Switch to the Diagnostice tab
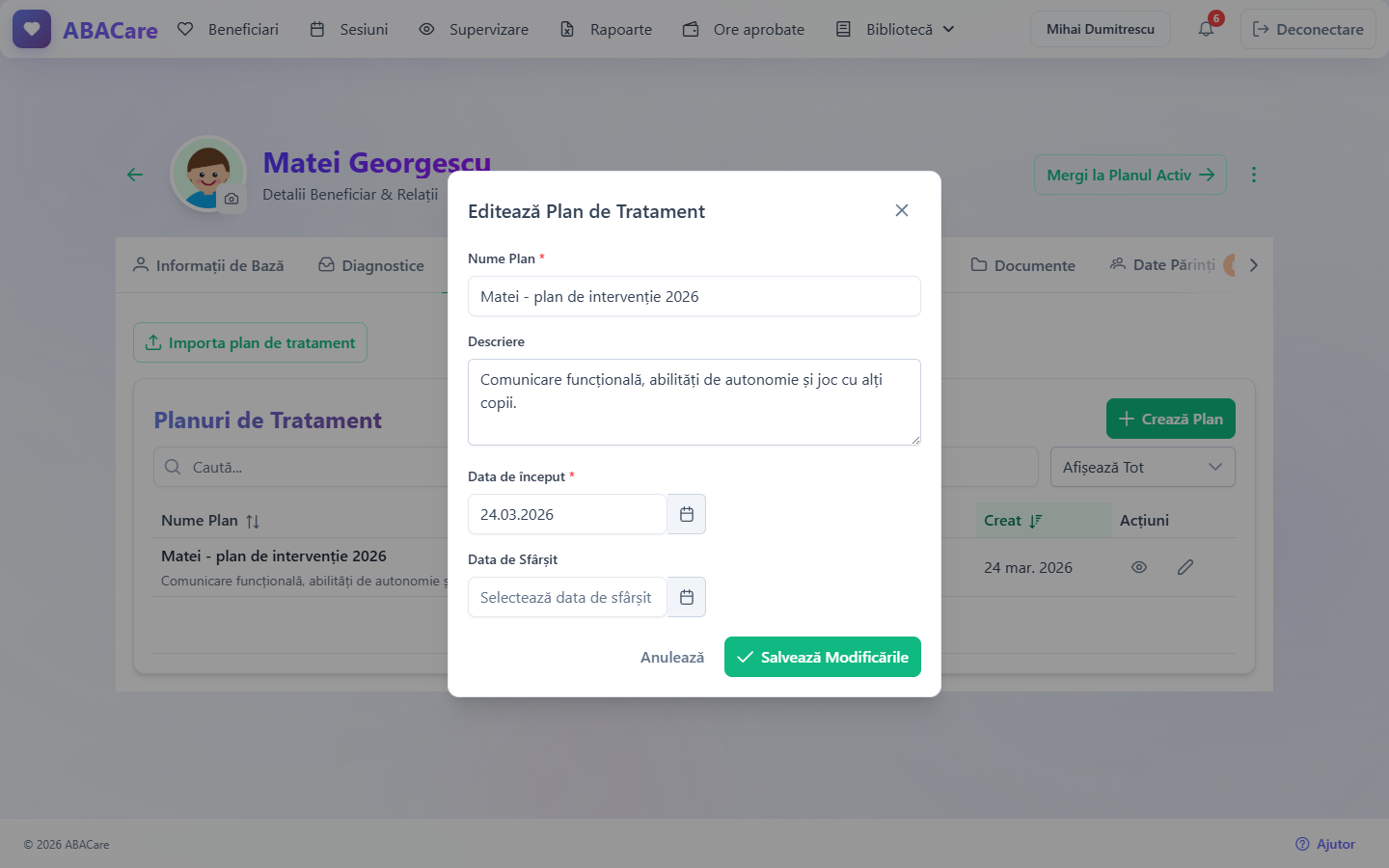 click(371, 265)
